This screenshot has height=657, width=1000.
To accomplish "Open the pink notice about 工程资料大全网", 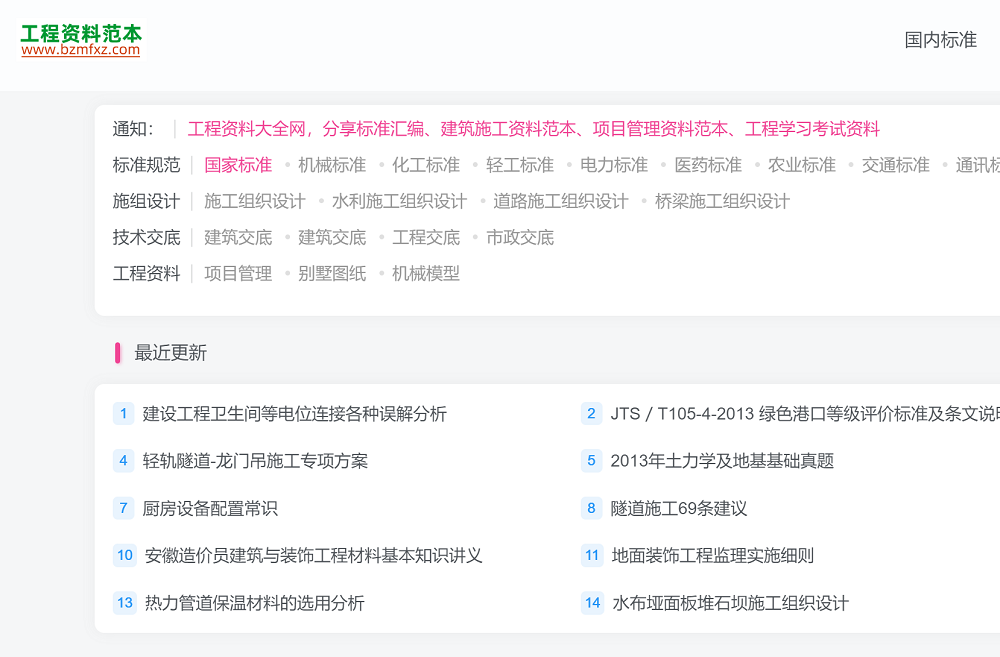I will [535, 129].
